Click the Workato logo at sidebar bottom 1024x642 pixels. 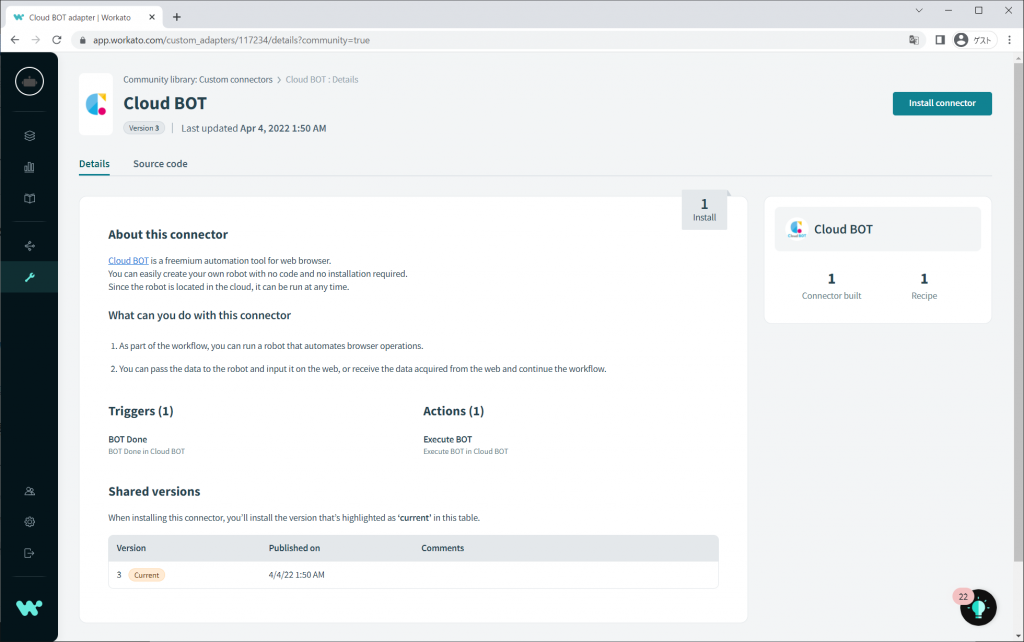(x=29, y=608)
